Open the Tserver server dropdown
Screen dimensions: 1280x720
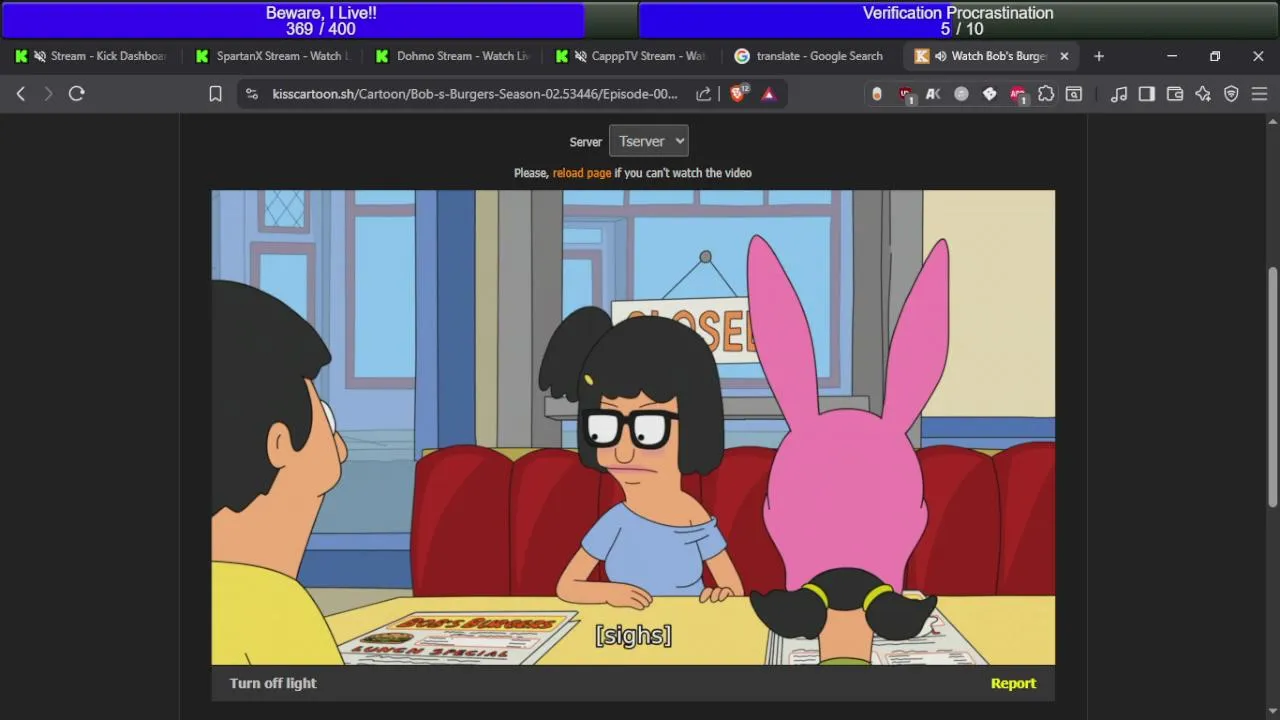[649, 141]
